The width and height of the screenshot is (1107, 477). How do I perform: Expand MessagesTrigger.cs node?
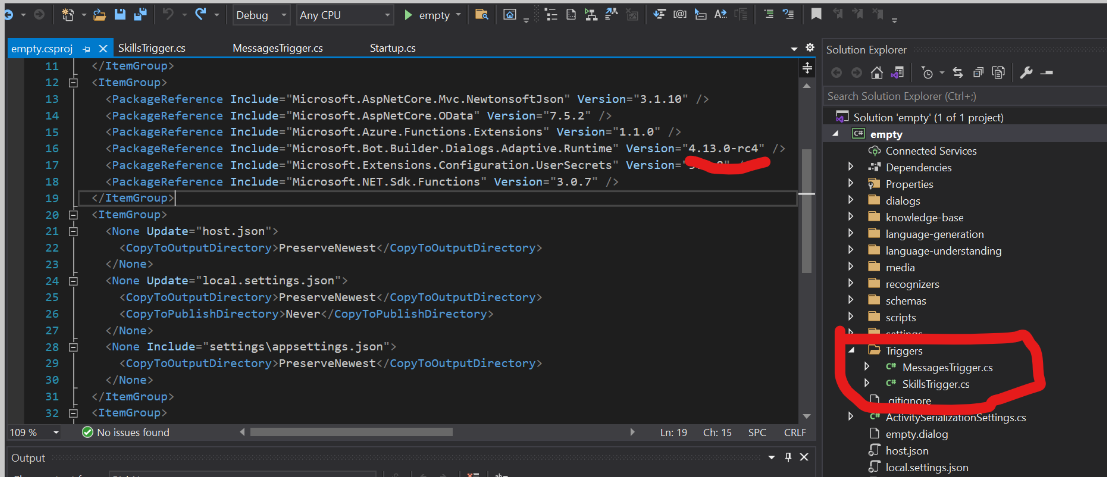point(868,367)
